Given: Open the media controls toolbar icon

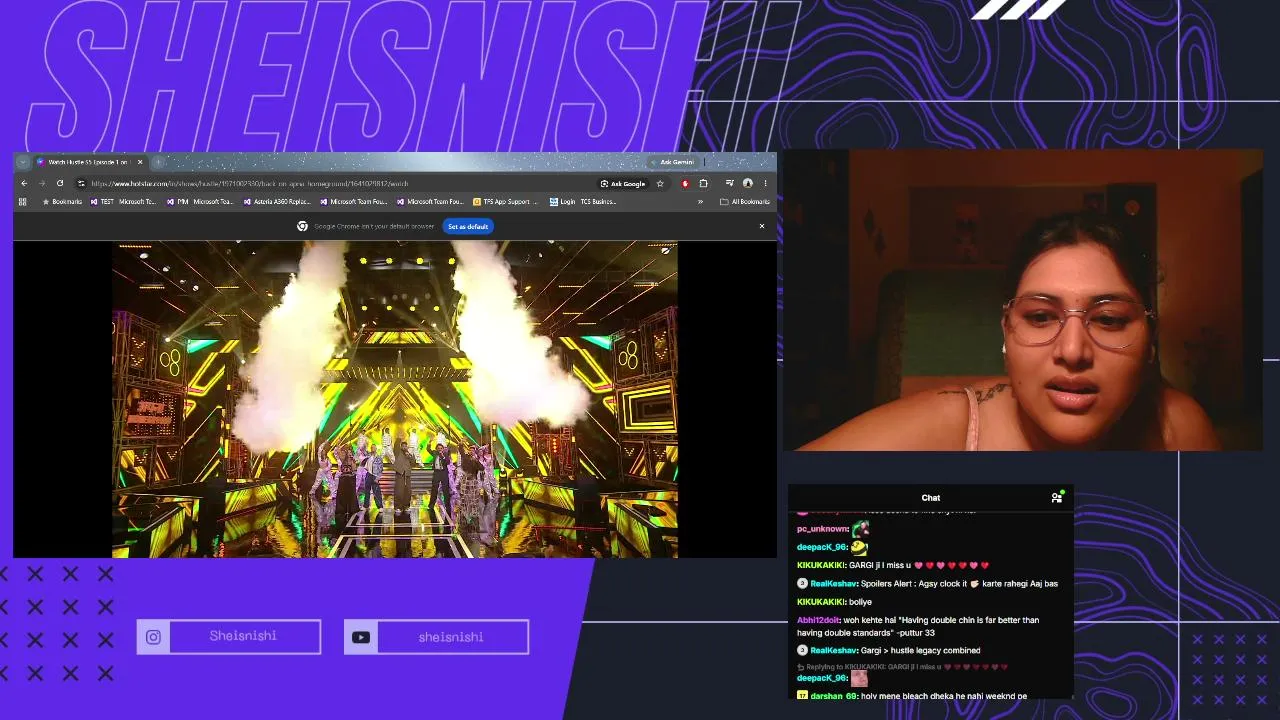Looking at the screenshot, I should coord(730,183).
